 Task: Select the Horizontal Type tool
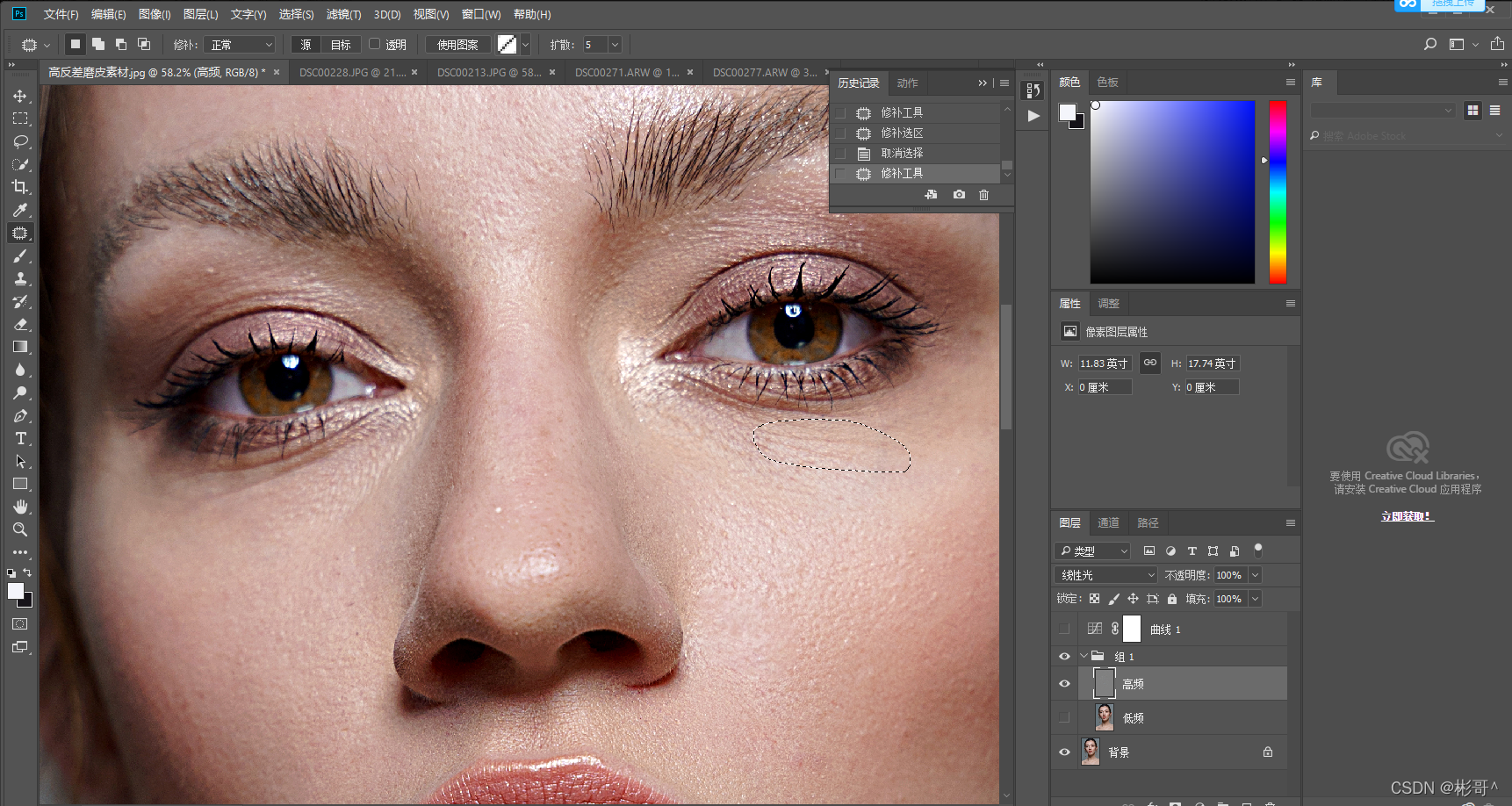coord(20,438)
